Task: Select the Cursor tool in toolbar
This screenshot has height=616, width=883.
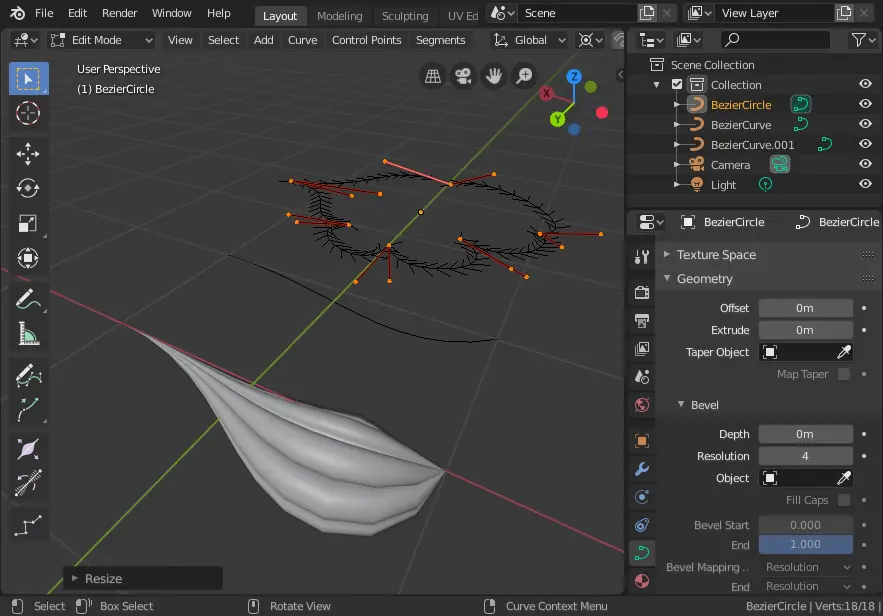Action: pyautogui.click(x=28, y=112)
